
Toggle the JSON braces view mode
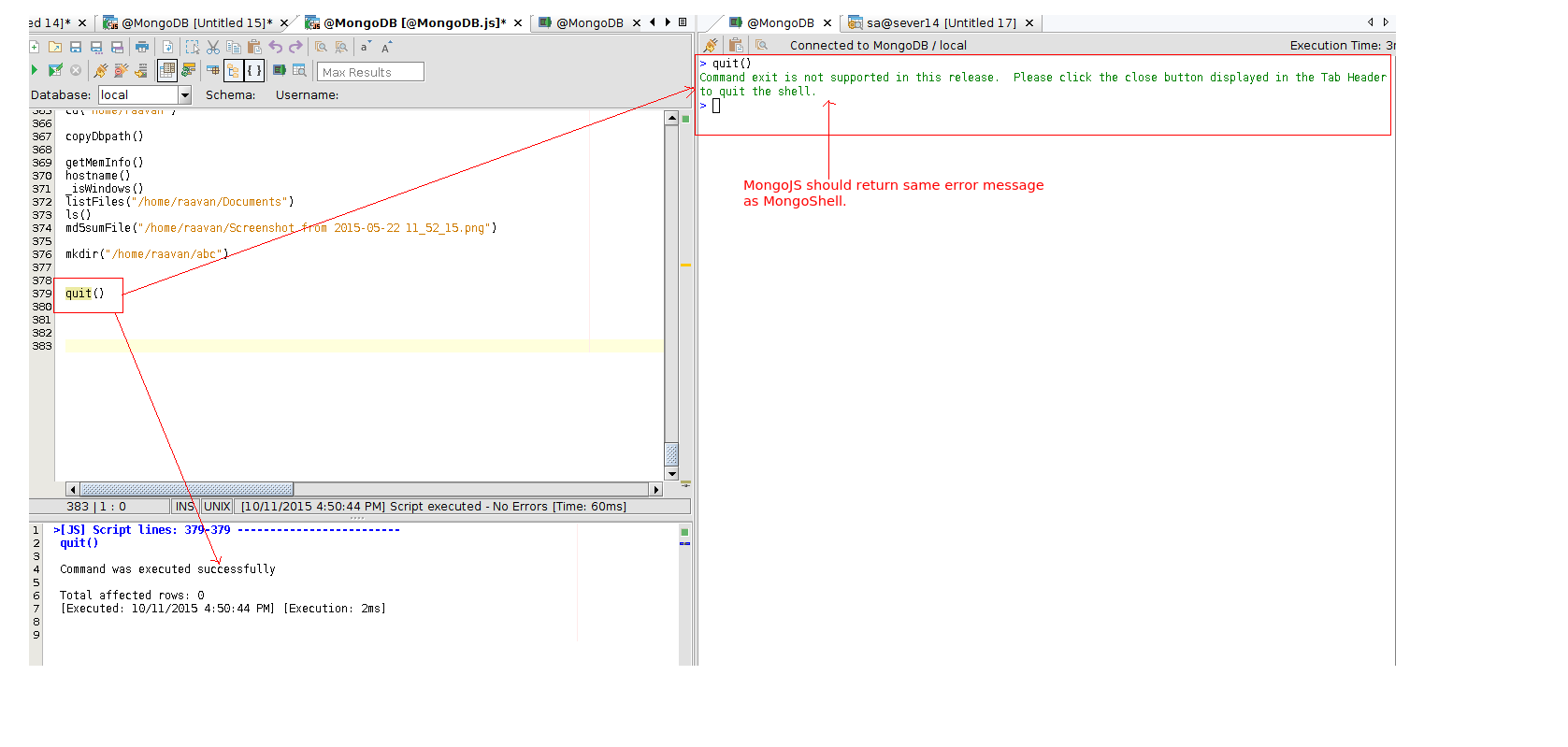254,70
